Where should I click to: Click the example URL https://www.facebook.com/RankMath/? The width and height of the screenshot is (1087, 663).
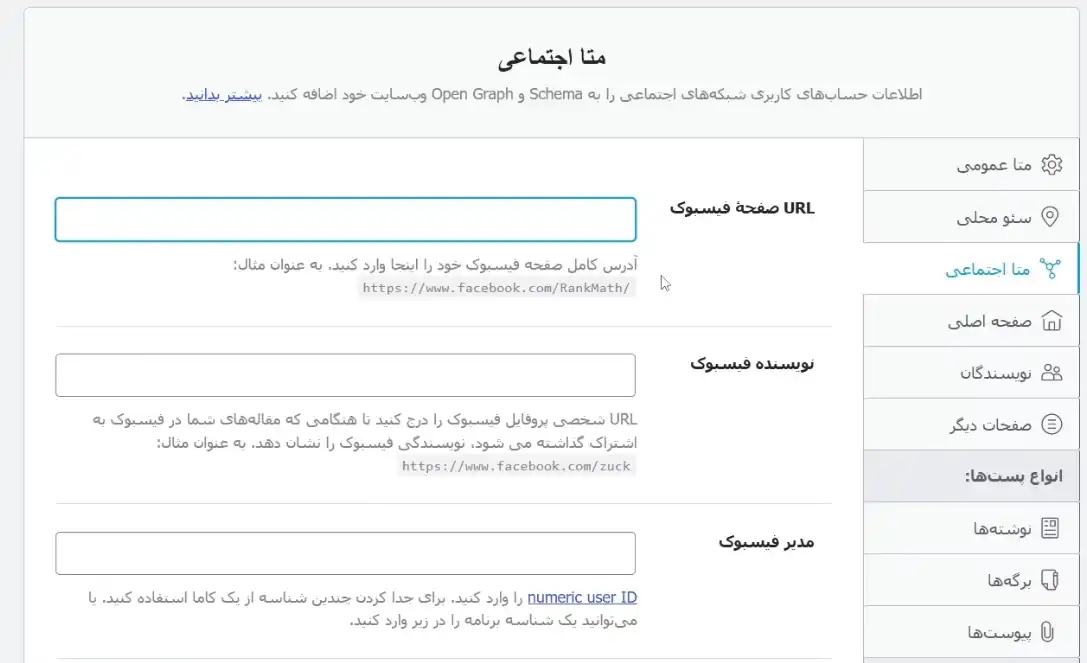496,288
